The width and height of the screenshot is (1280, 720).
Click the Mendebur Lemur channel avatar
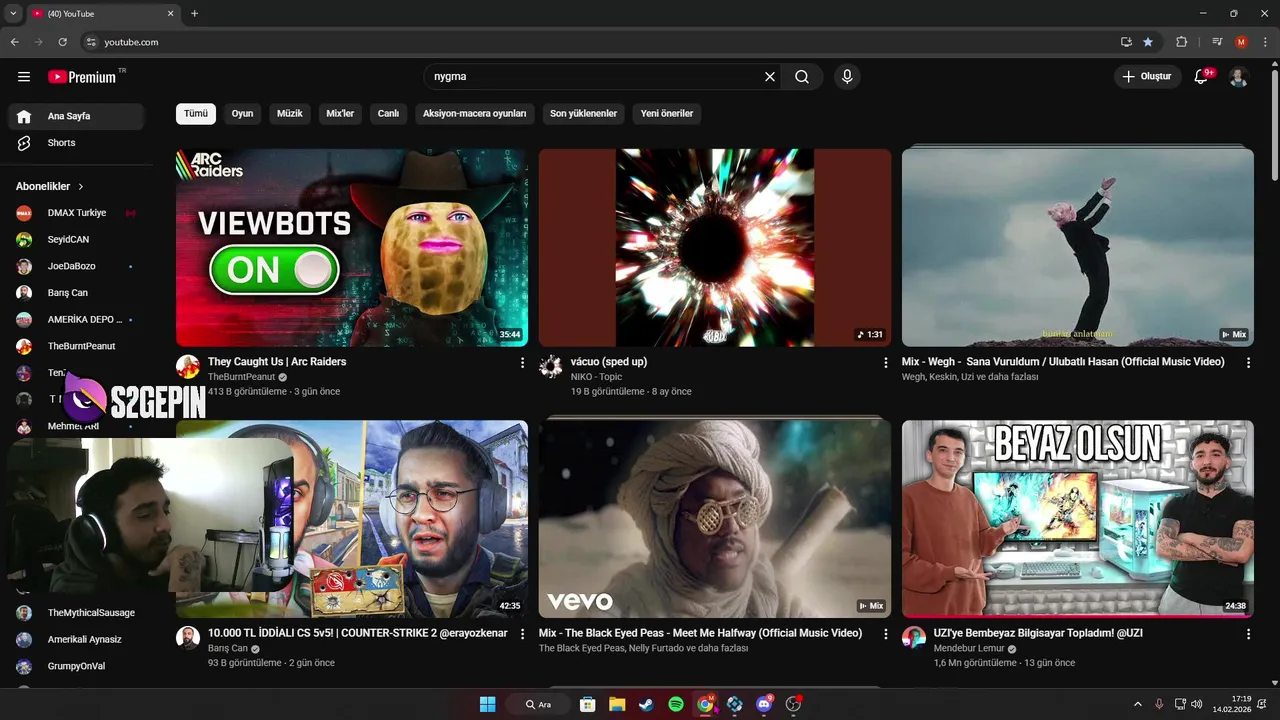pyautogui.click(x=914, y=637)
